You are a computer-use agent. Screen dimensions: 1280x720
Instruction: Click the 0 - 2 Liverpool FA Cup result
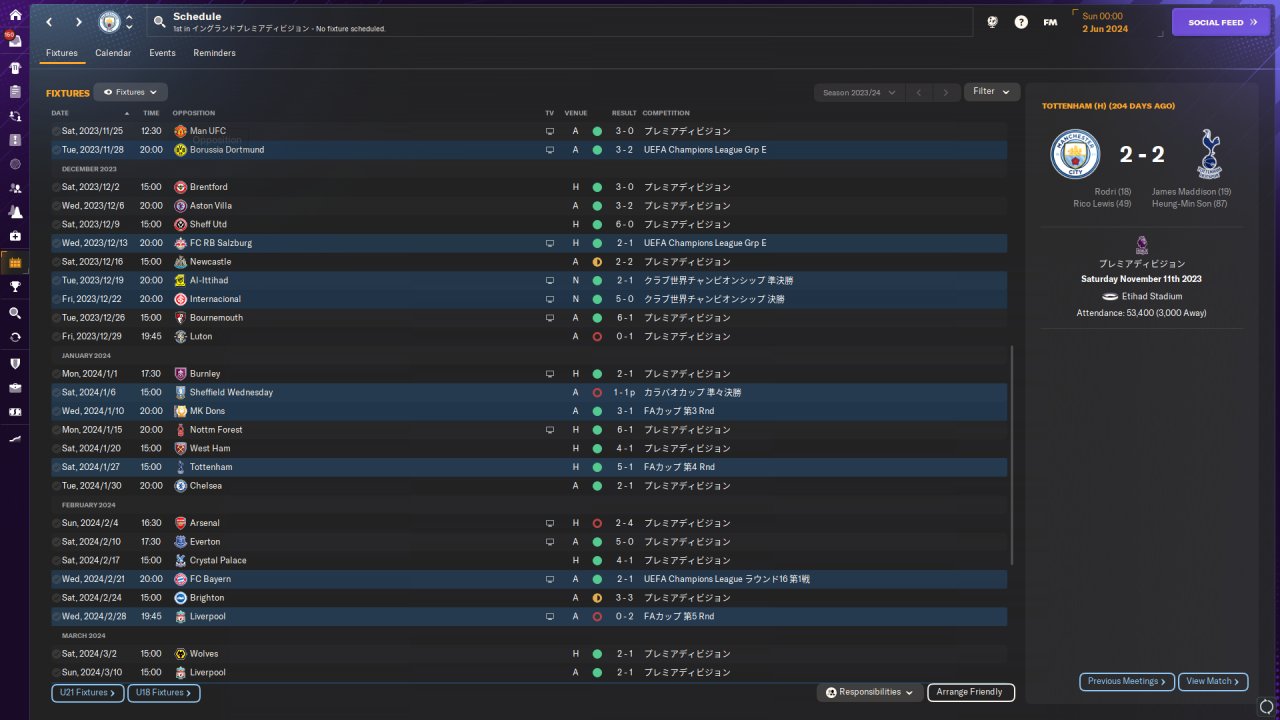624,617
